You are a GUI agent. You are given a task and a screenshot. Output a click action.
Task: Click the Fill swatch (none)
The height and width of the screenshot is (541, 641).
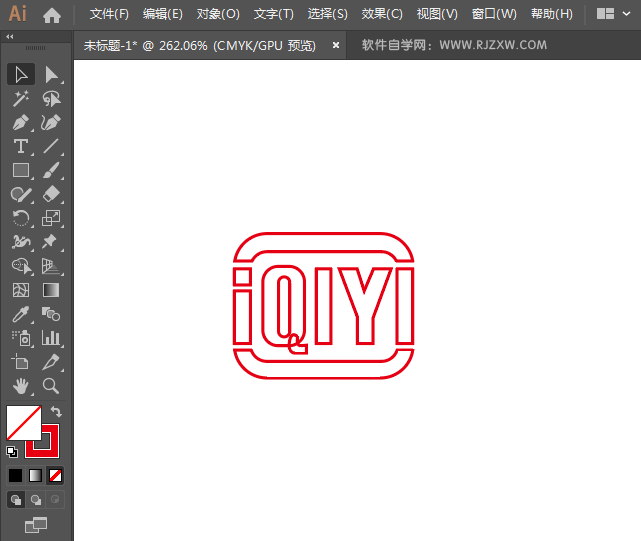click(24, 423)
